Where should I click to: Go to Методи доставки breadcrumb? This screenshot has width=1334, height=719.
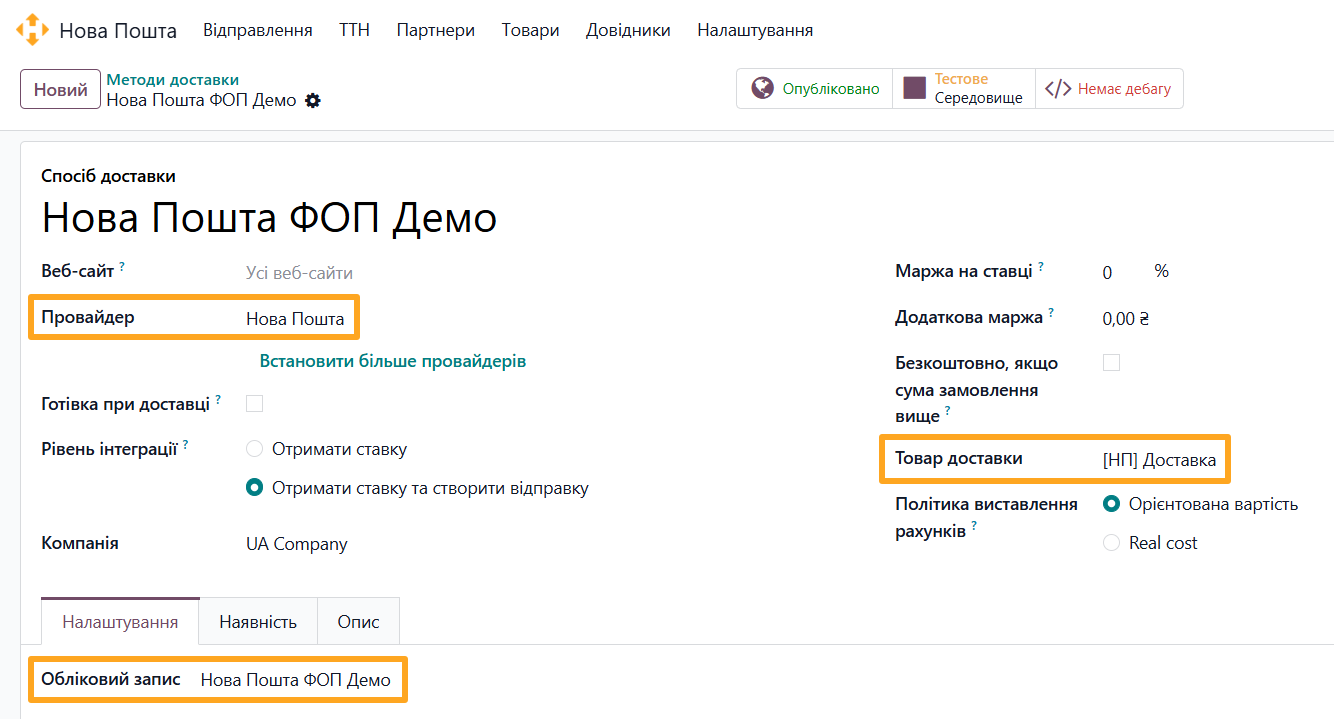click(173, 80)
